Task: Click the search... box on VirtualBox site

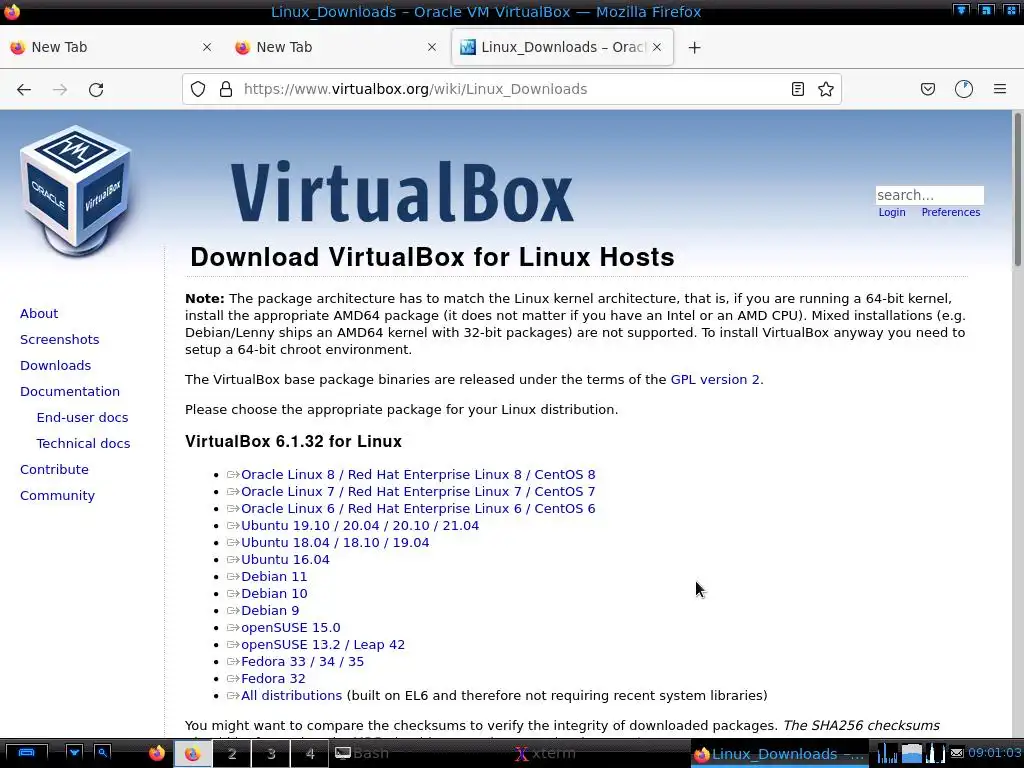Action: (x=929, y=195)
